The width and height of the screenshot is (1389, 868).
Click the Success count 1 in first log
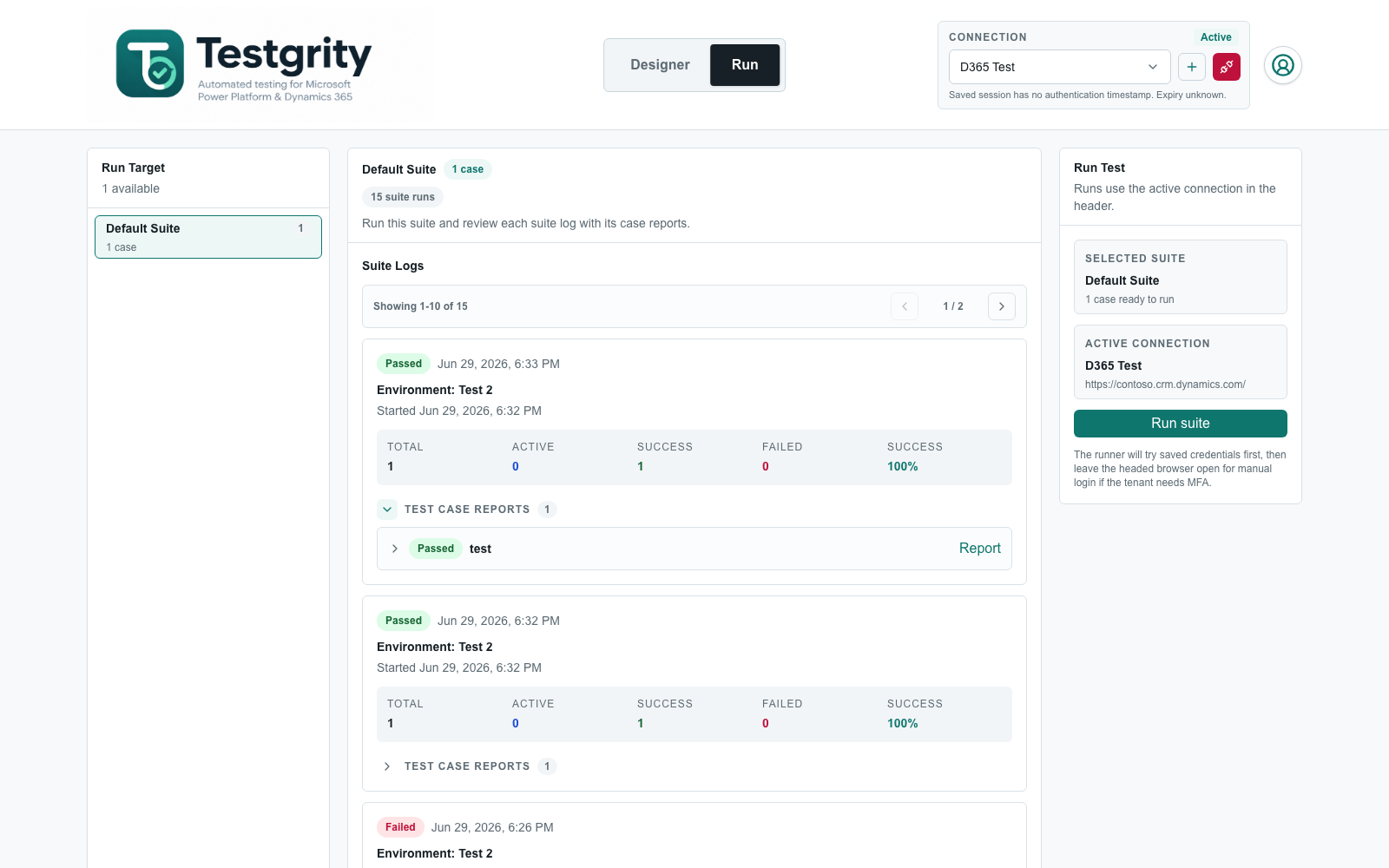pyautogui.click(x=641, y=466)
